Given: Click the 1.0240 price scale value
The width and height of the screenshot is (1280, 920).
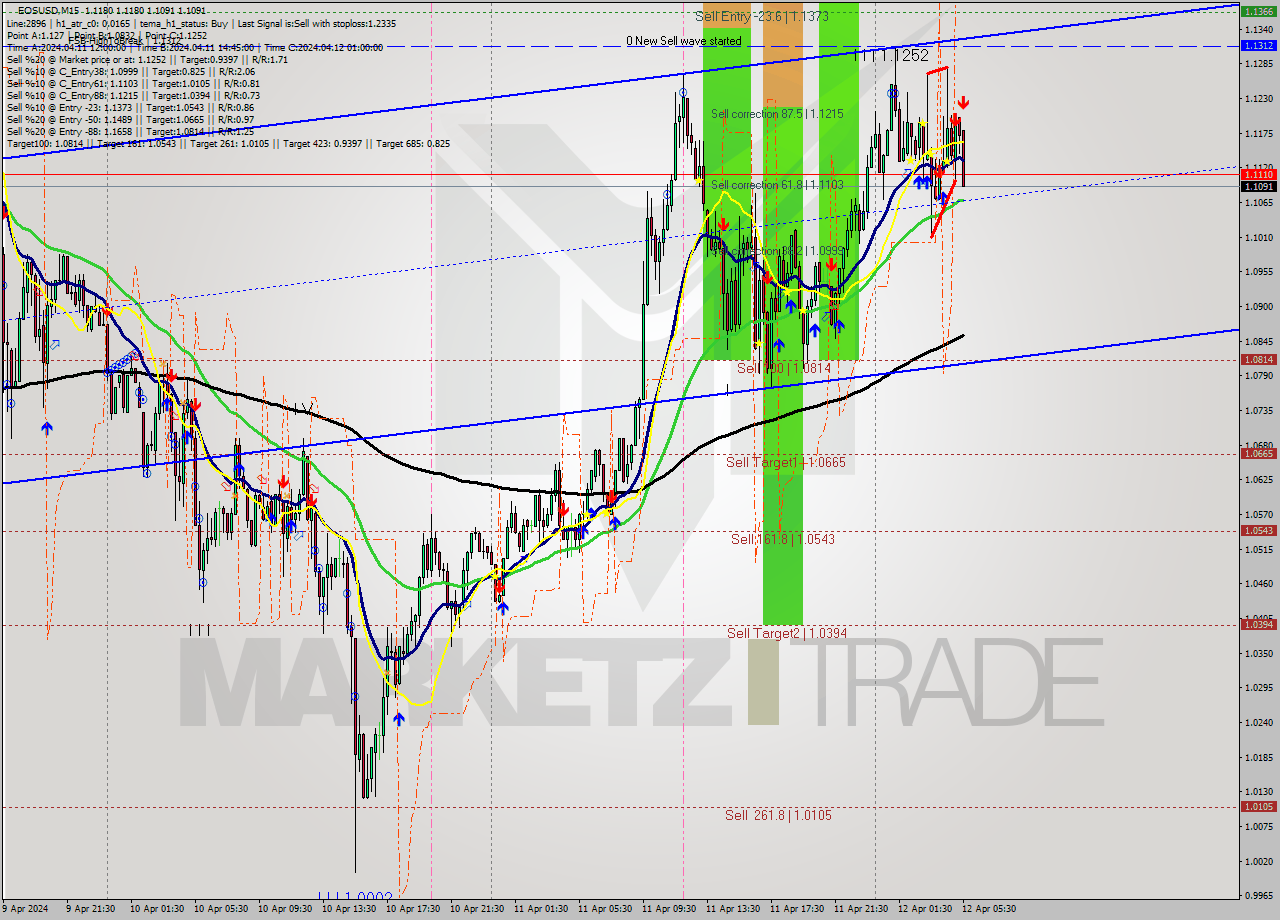Looking at the screenshot, I should [1257, 723].
